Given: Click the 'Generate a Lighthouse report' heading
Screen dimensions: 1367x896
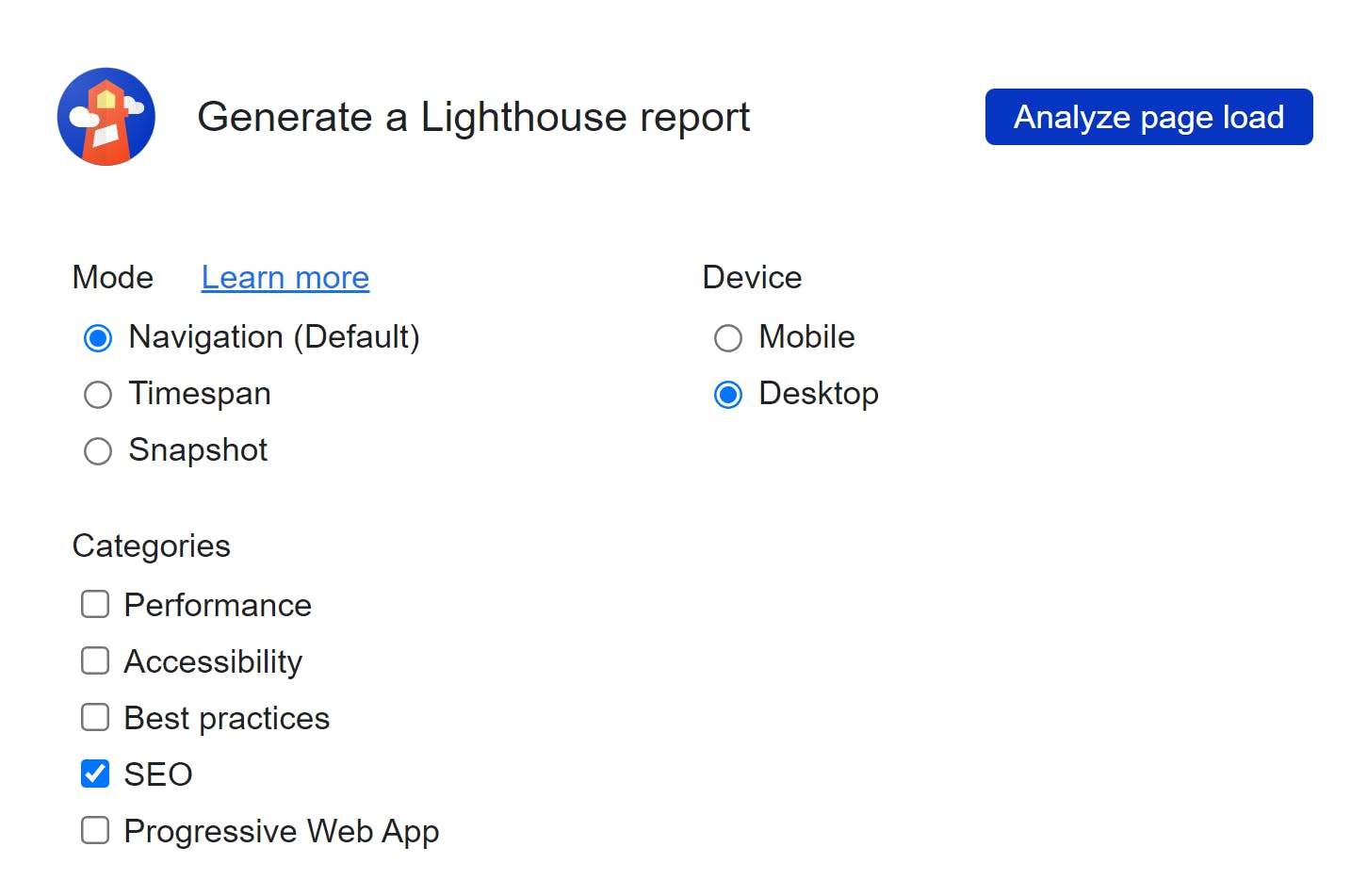Looking at the screenshot, I should point(474,117).
